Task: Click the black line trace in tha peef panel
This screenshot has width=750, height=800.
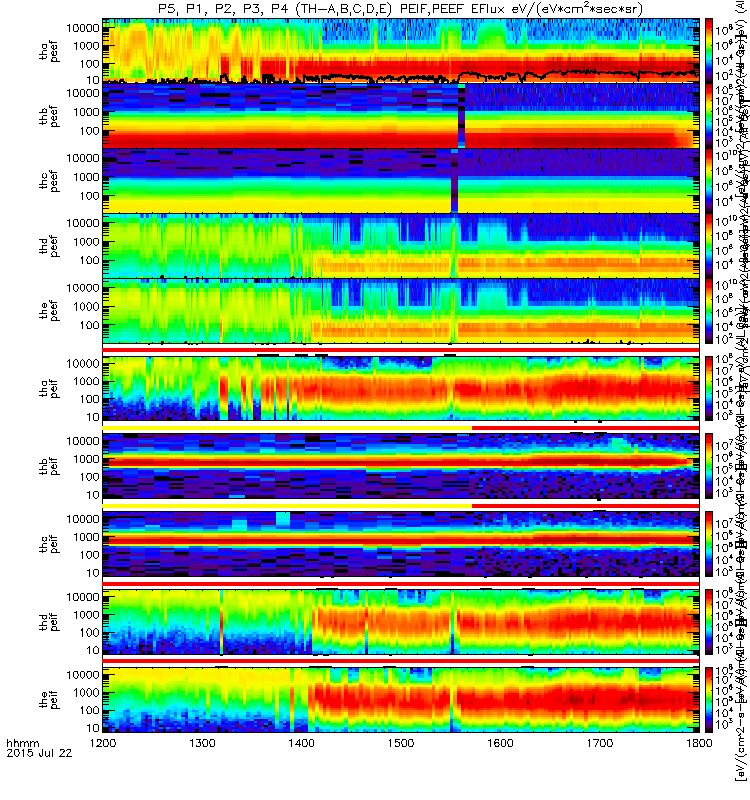Action: point(401,78)
